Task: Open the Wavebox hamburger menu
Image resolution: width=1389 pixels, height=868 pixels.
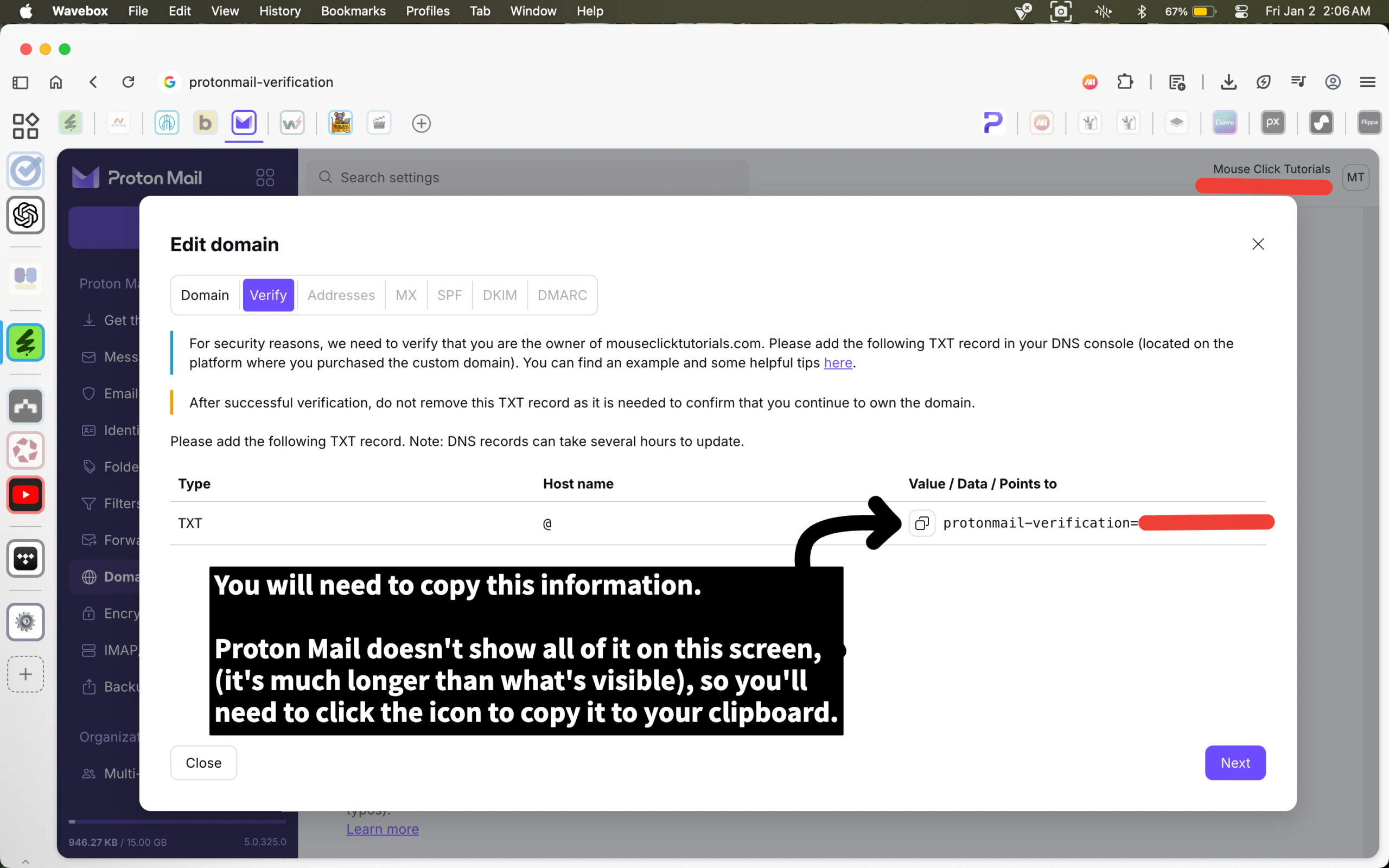Action: click(x=1367, y=82)
